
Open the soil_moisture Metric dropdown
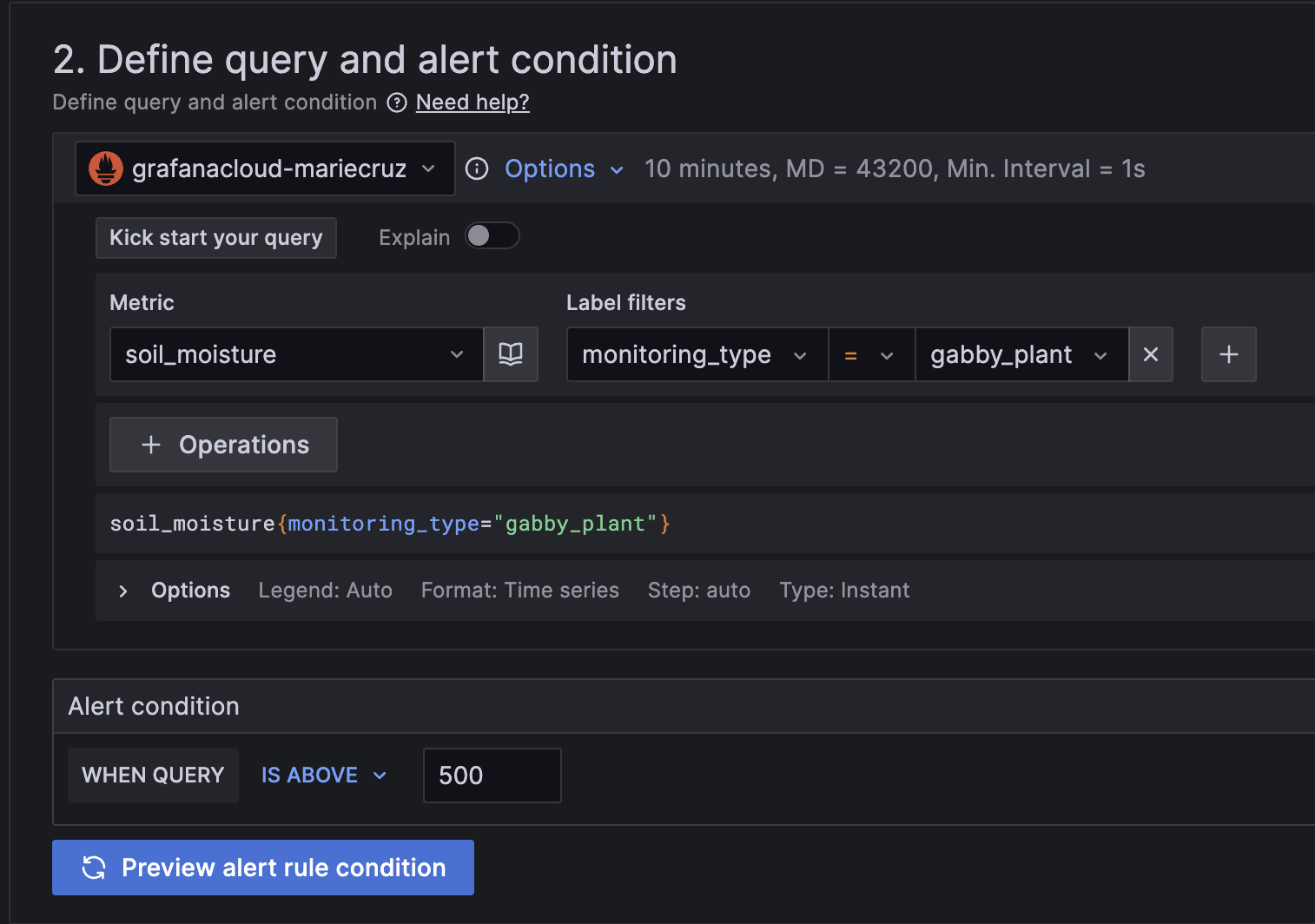pyautogui.click(x=456, y=354)
